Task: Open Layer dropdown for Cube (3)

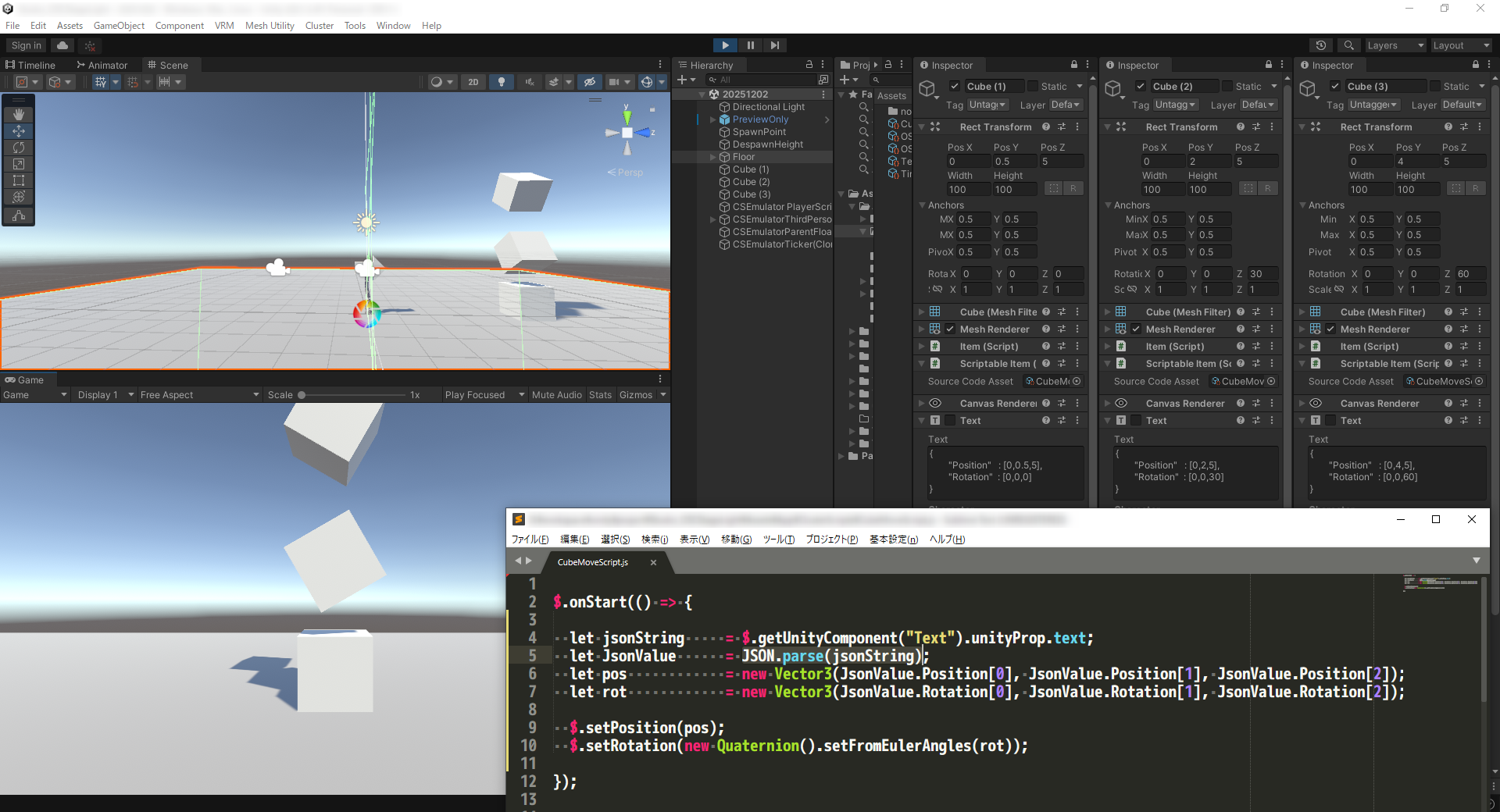Action: tap(1462, 105)
